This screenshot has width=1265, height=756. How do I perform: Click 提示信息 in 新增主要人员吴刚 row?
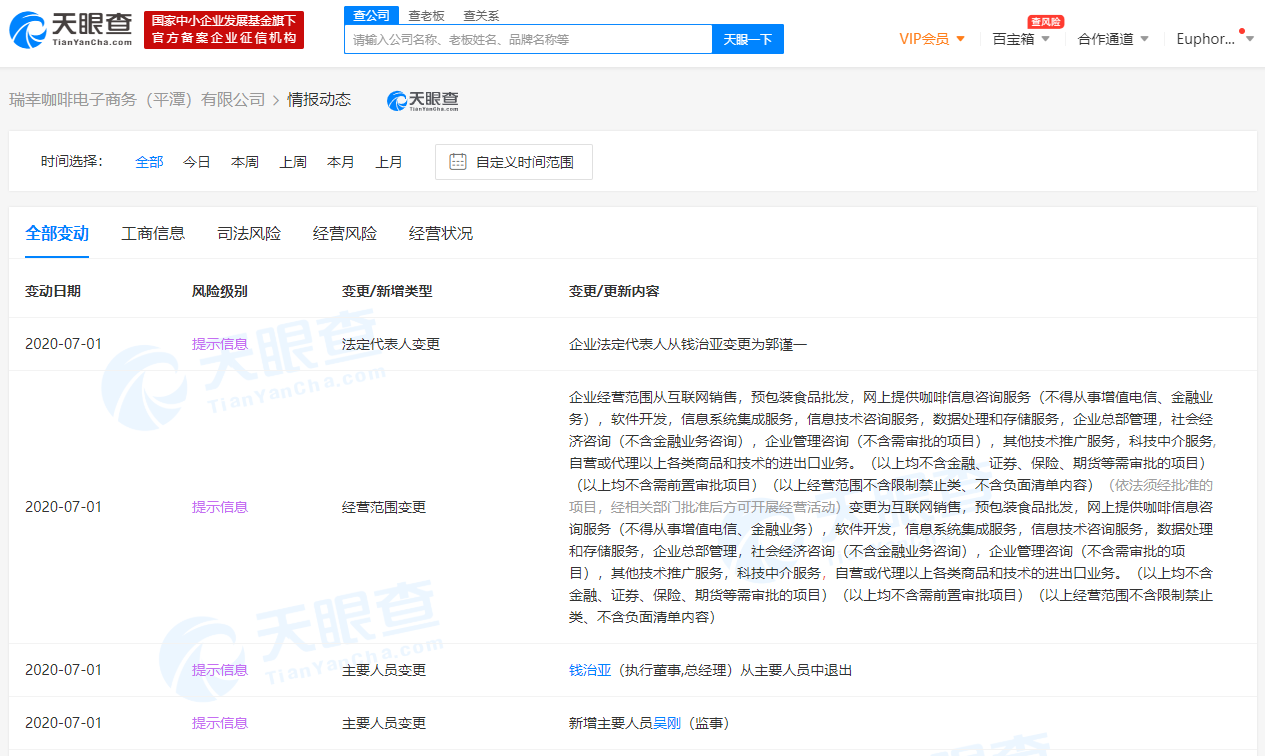click(x=220, y=723)
